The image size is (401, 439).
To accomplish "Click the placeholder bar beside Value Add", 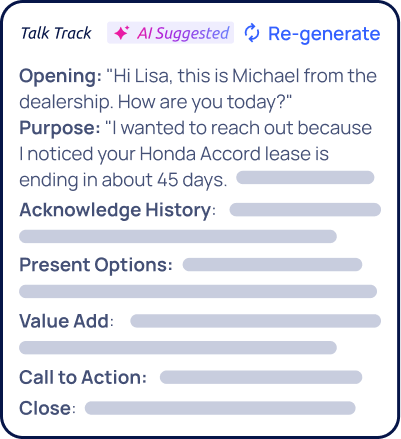I will click(x=256, y=321).
